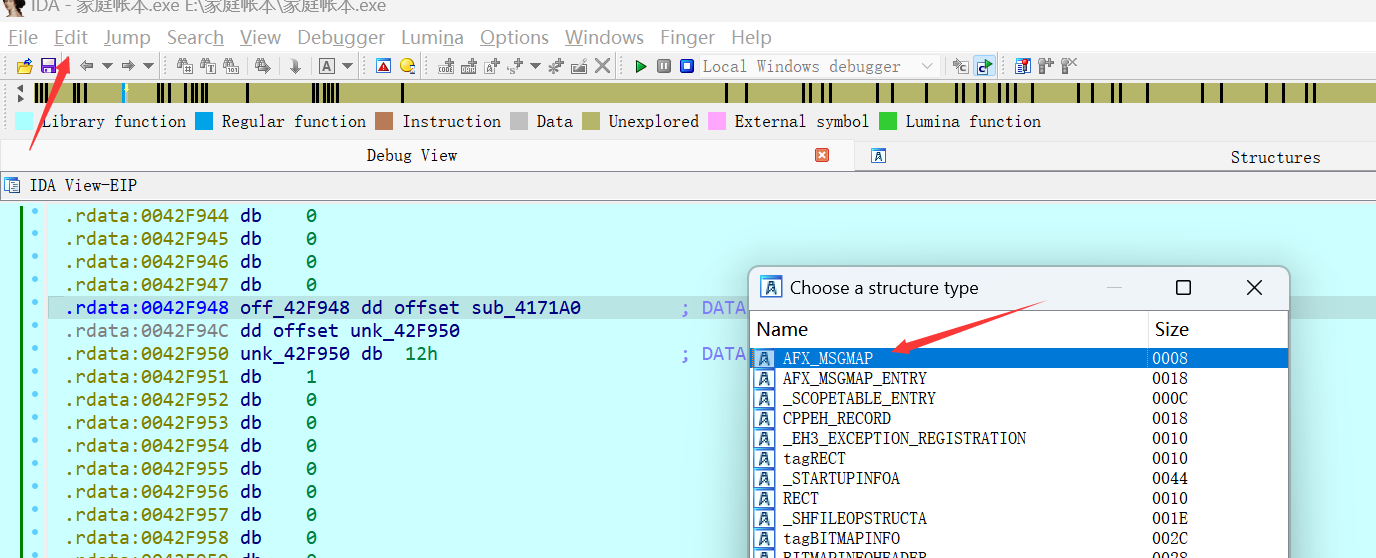Open the back-jump history dropdown arrow
The image size is (1376, 558).
(107, 66)
